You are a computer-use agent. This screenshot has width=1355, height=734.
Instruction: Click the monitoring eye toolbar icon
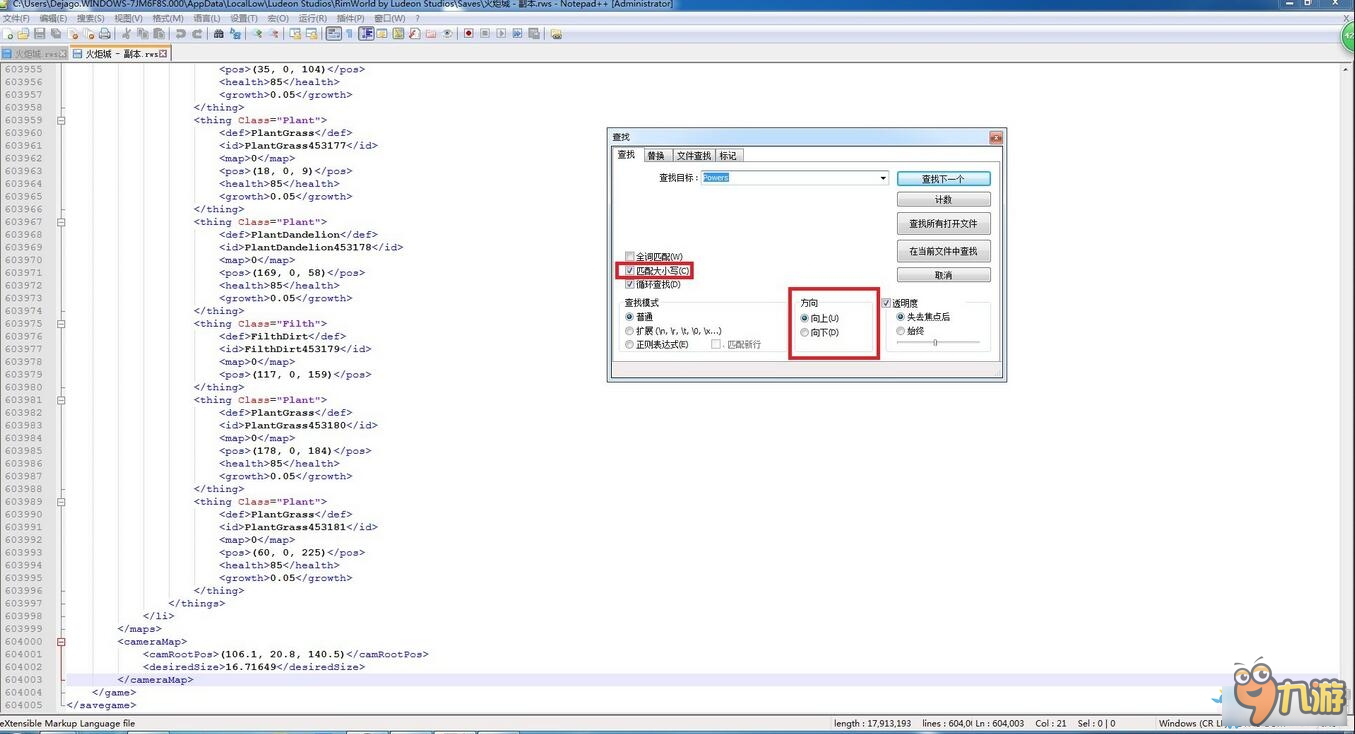tap(447, 33)
